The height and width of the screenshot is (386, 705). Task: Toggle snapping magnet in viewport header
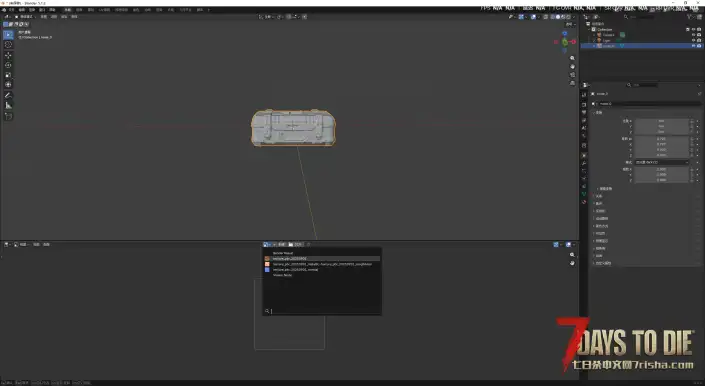coord(289,17)
